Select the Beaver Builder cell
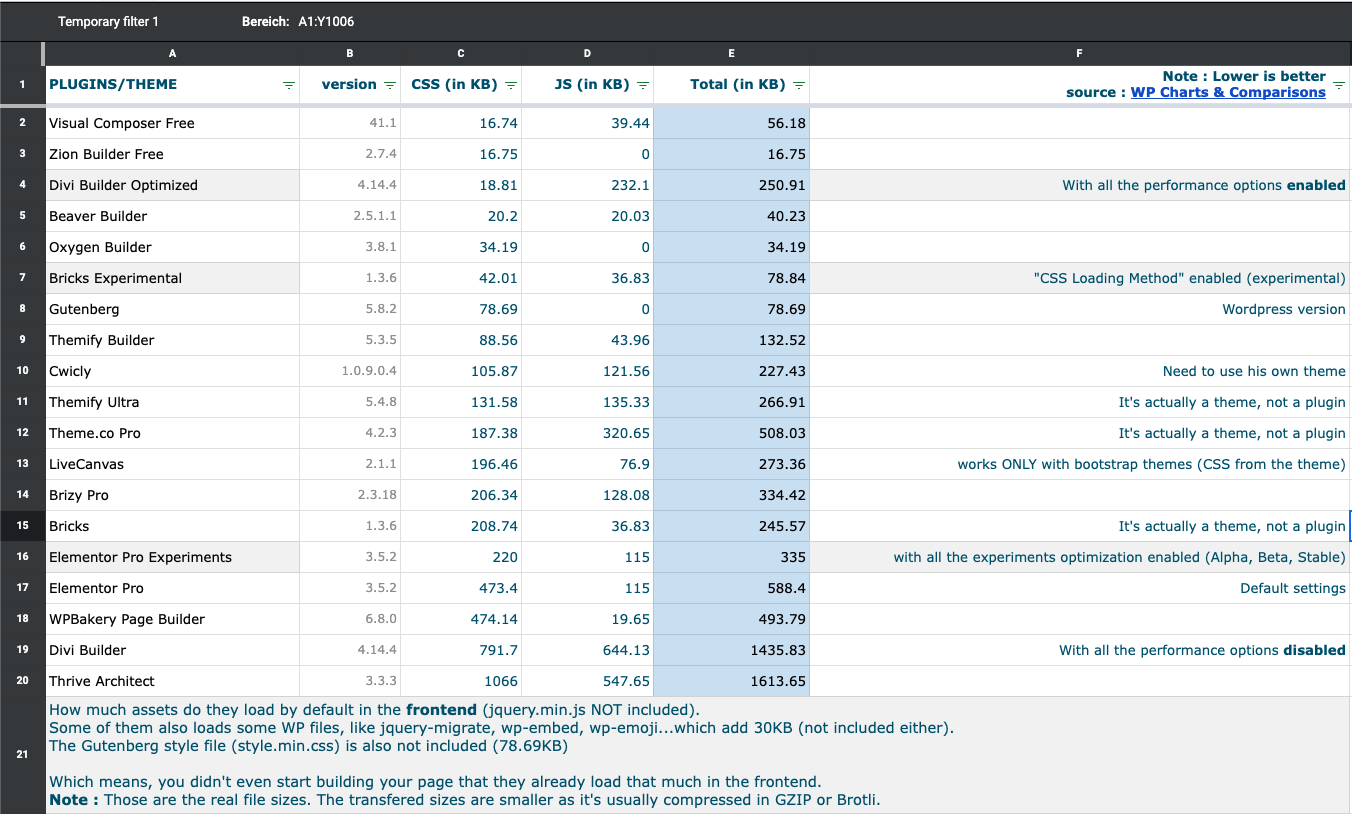 pyautogui.click(x=172, y=216)
